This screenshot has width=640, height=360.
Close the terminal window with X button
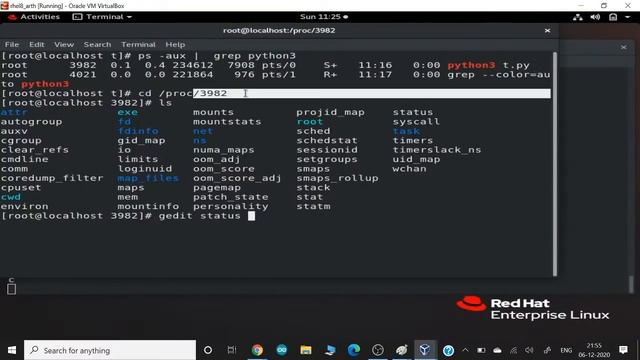pyautogui.click(x=547, y=31)
